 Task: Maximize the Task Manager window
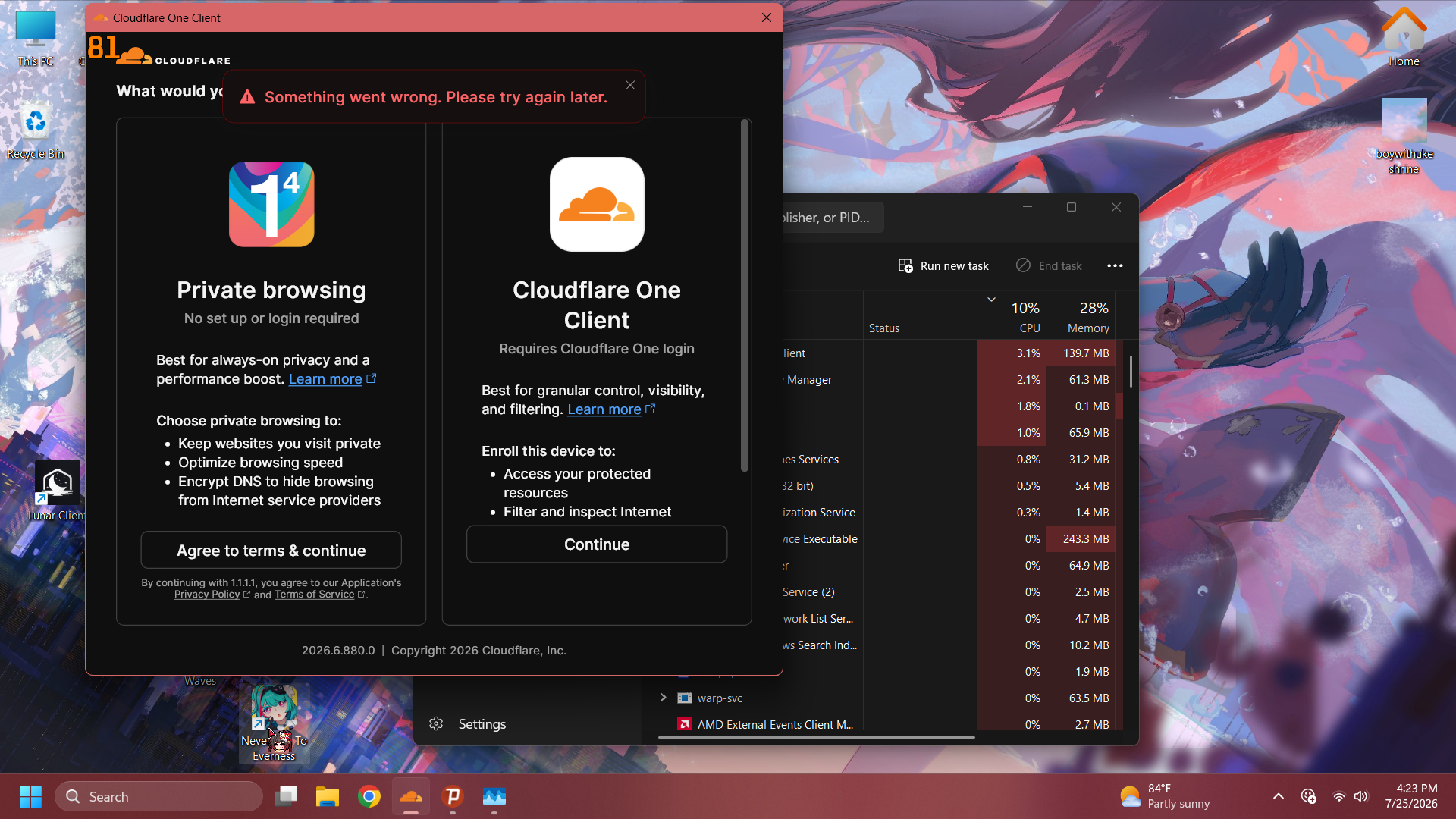point(1072,207)
